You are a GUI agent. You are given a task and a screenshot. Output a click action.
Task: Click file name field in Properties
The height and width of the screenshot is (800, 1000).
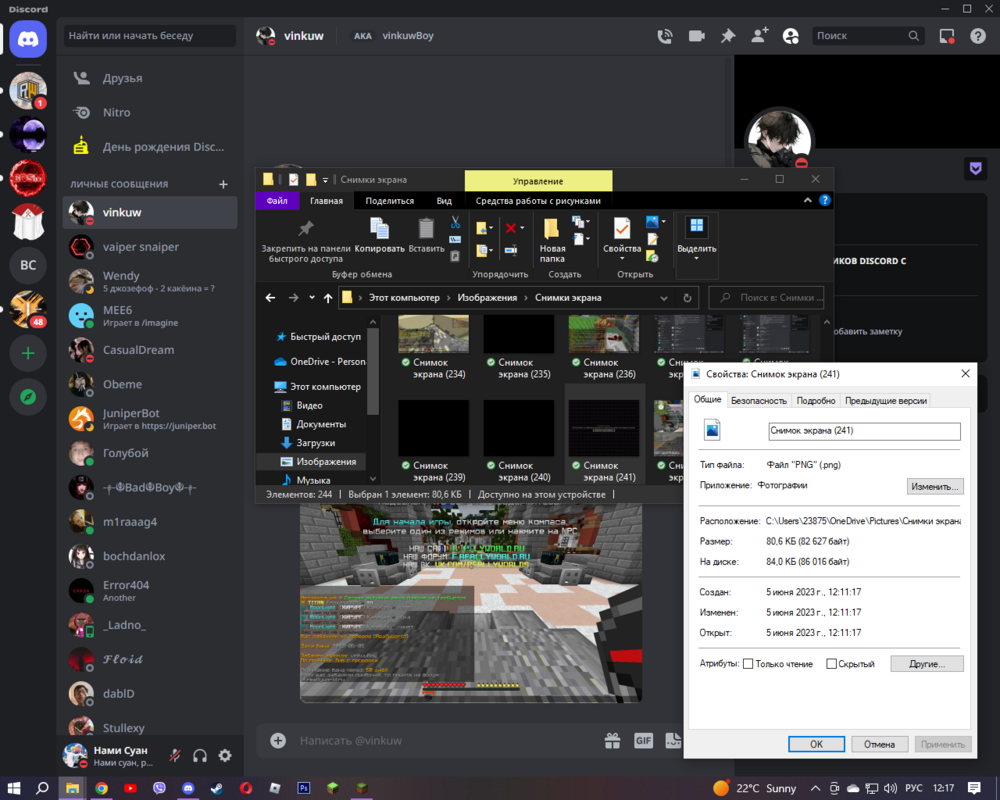[864, 431]
